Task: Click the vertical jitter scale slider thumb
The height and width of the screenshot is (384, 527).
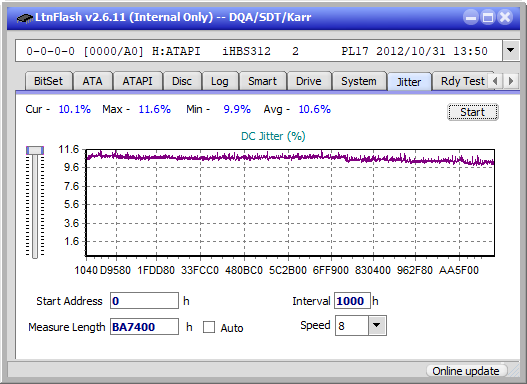Action: [35, 150]
